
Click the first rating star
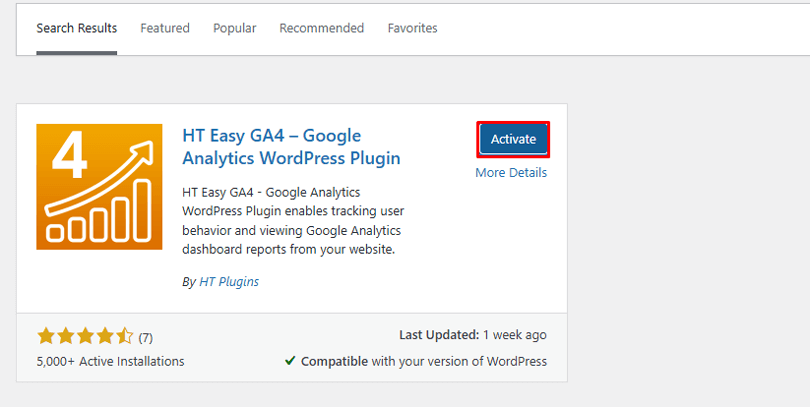click(46, 336)
